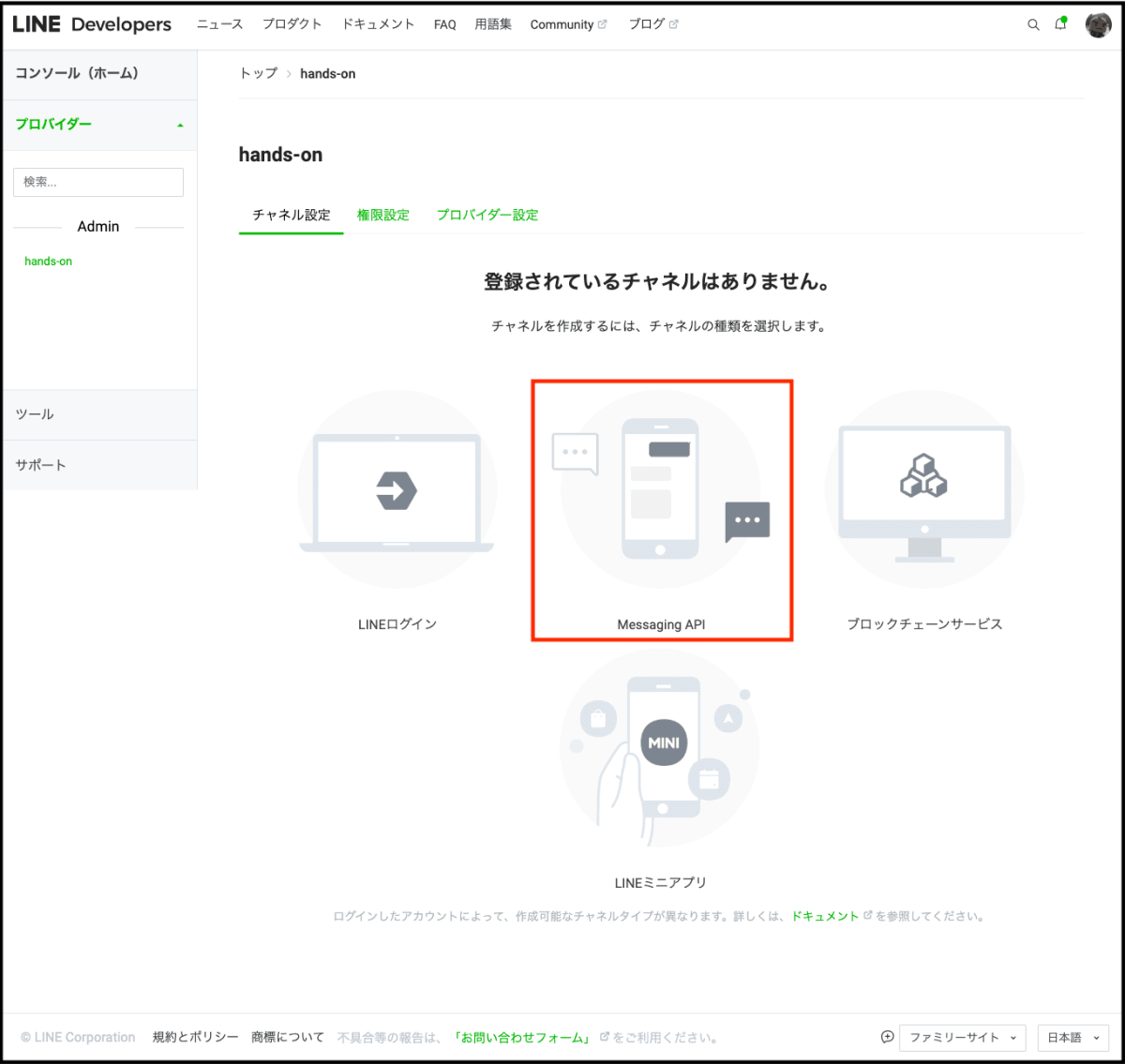This screenshot has height=1064, width=1125.
Task: Select the Messaging API phone icon
Action: point(661,489)
